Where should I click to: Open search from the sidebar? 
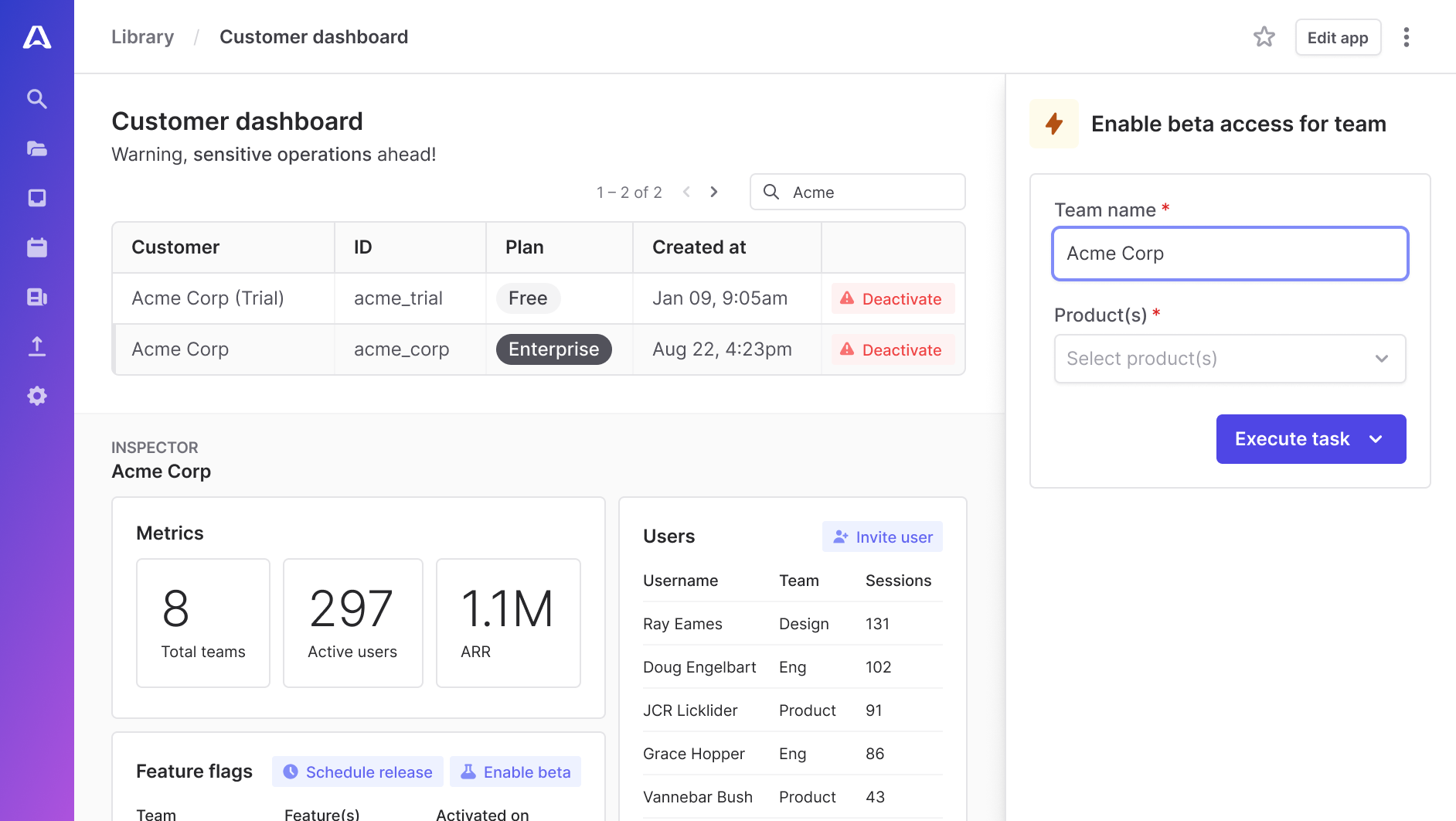(x=37, y=99)
